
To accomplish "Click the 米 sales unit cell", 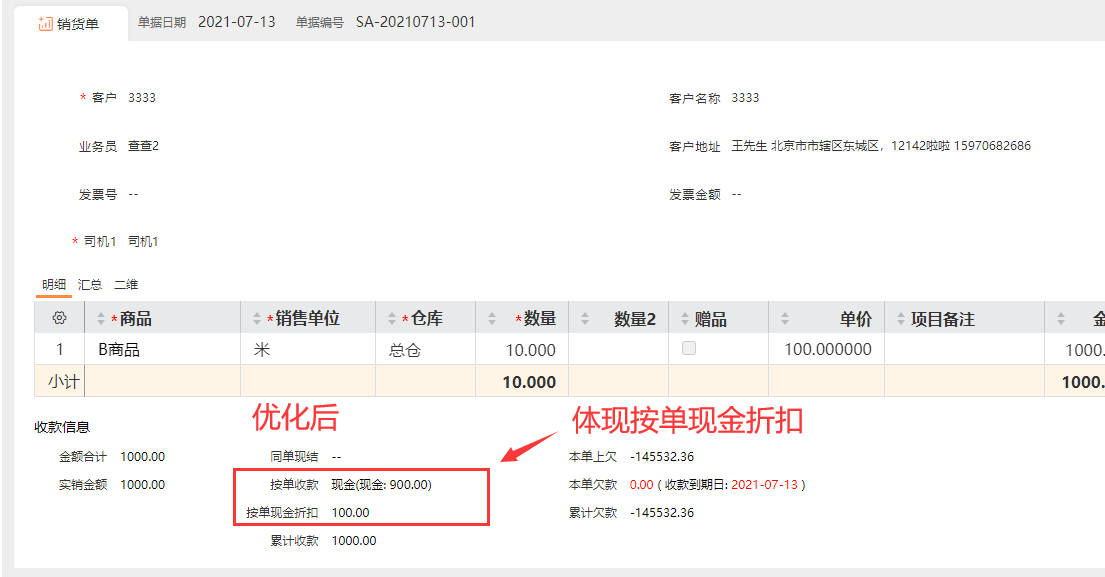I will pos(307,350).
